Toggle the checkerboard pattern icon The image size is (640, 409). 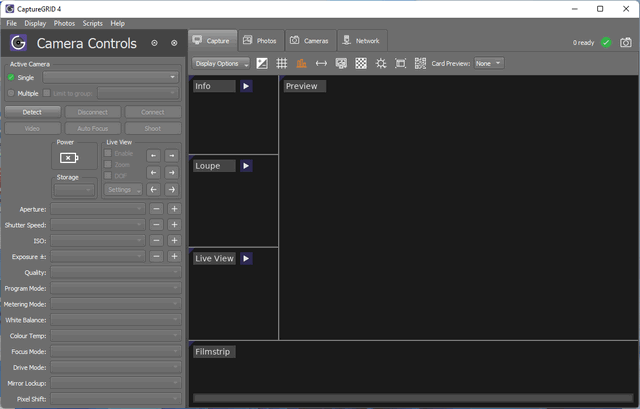(361, 63)
